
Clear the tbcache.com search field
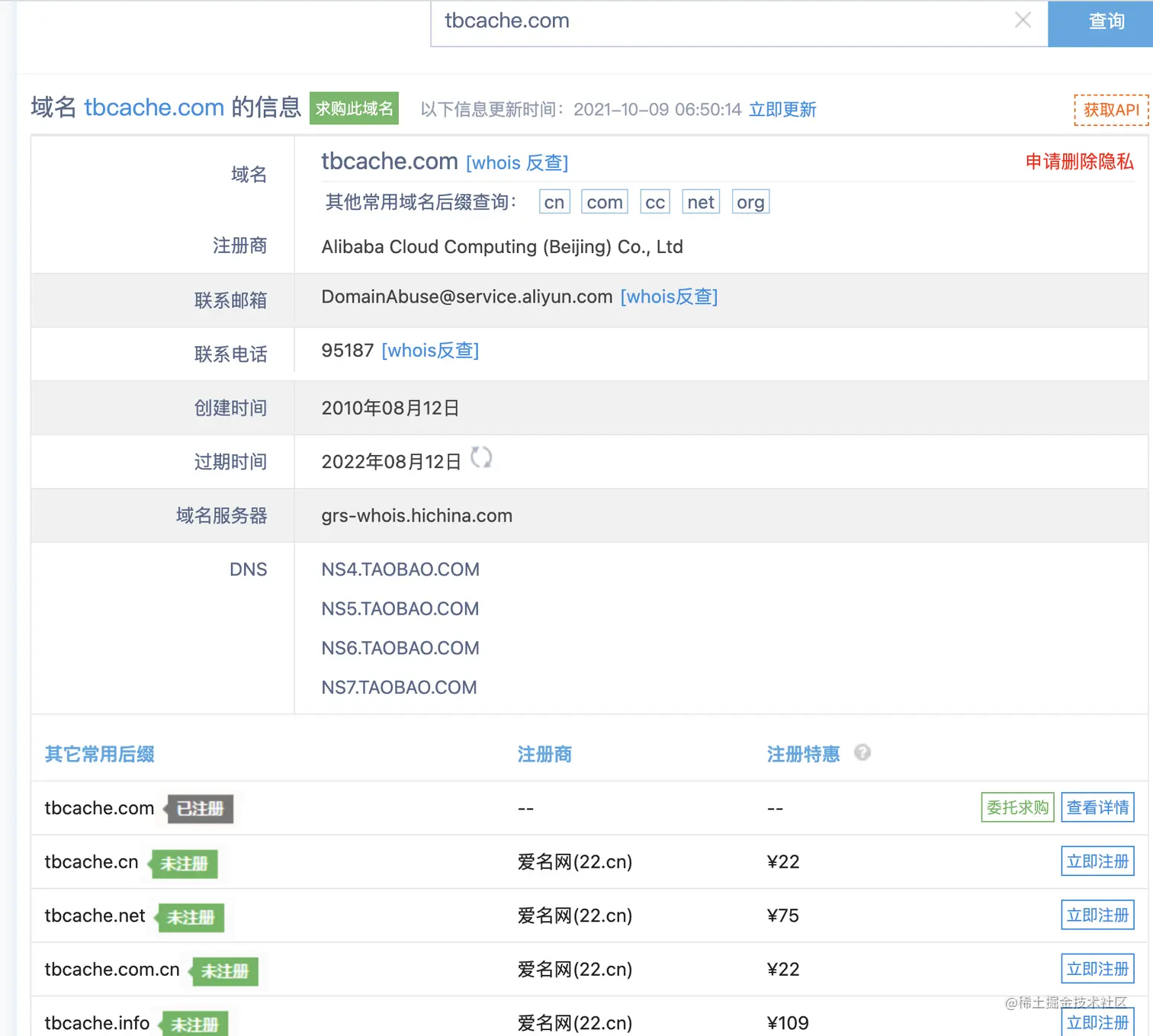[1023, 21]
